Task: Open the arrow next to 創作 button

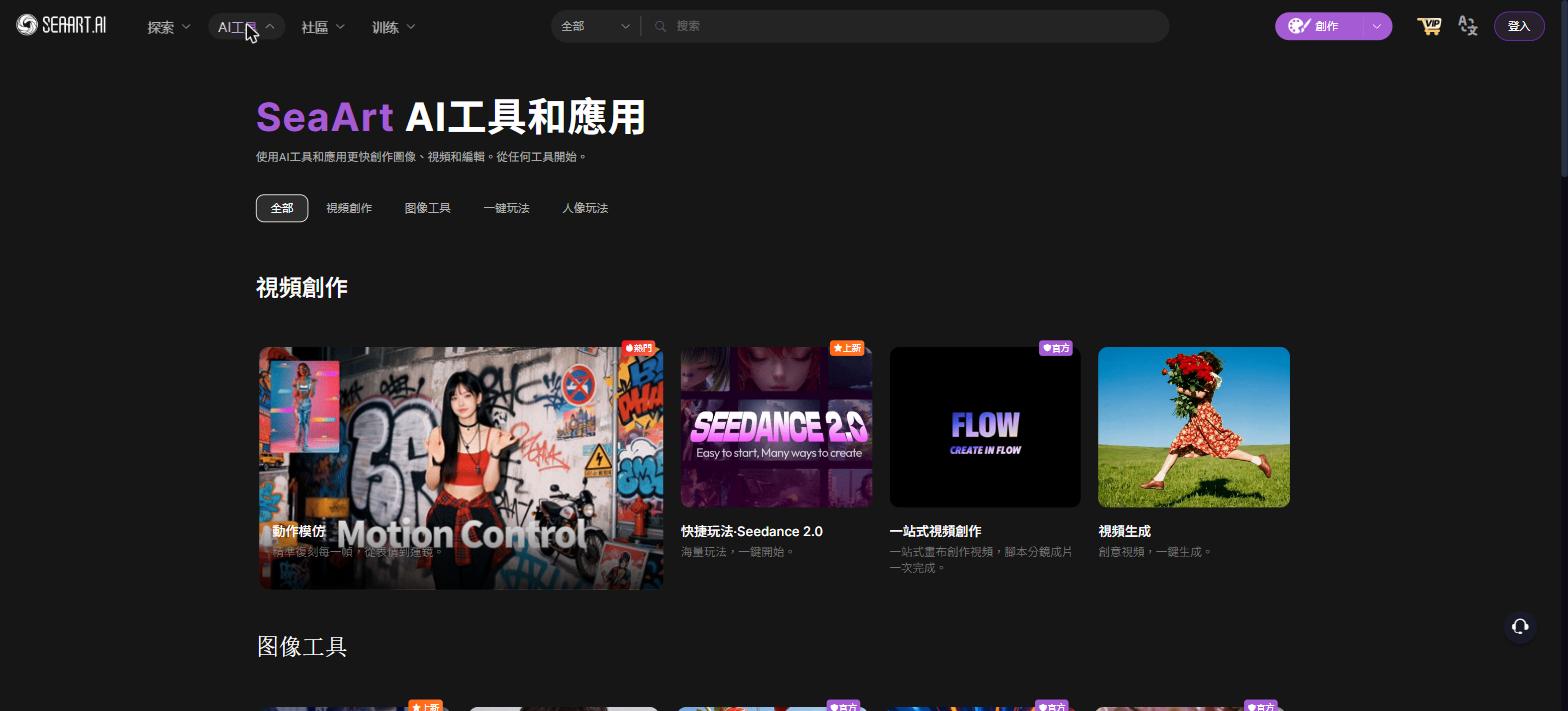Action: tap(1377, 26)
